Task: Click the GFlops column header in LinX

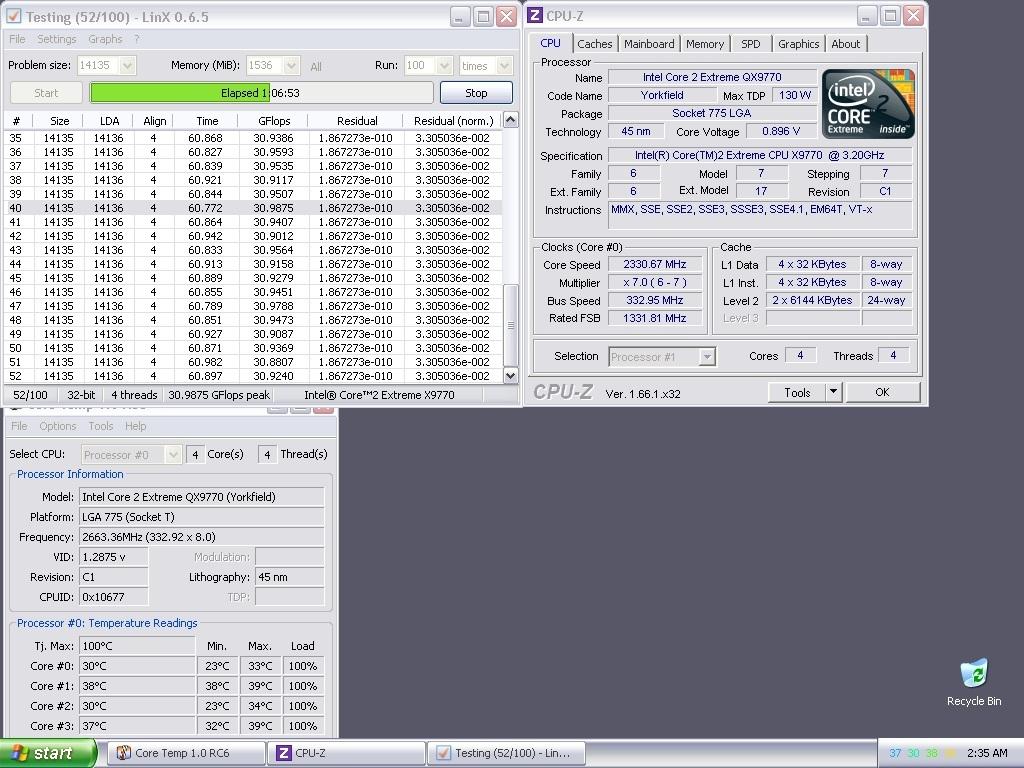Action: click(x=274, y=121)
